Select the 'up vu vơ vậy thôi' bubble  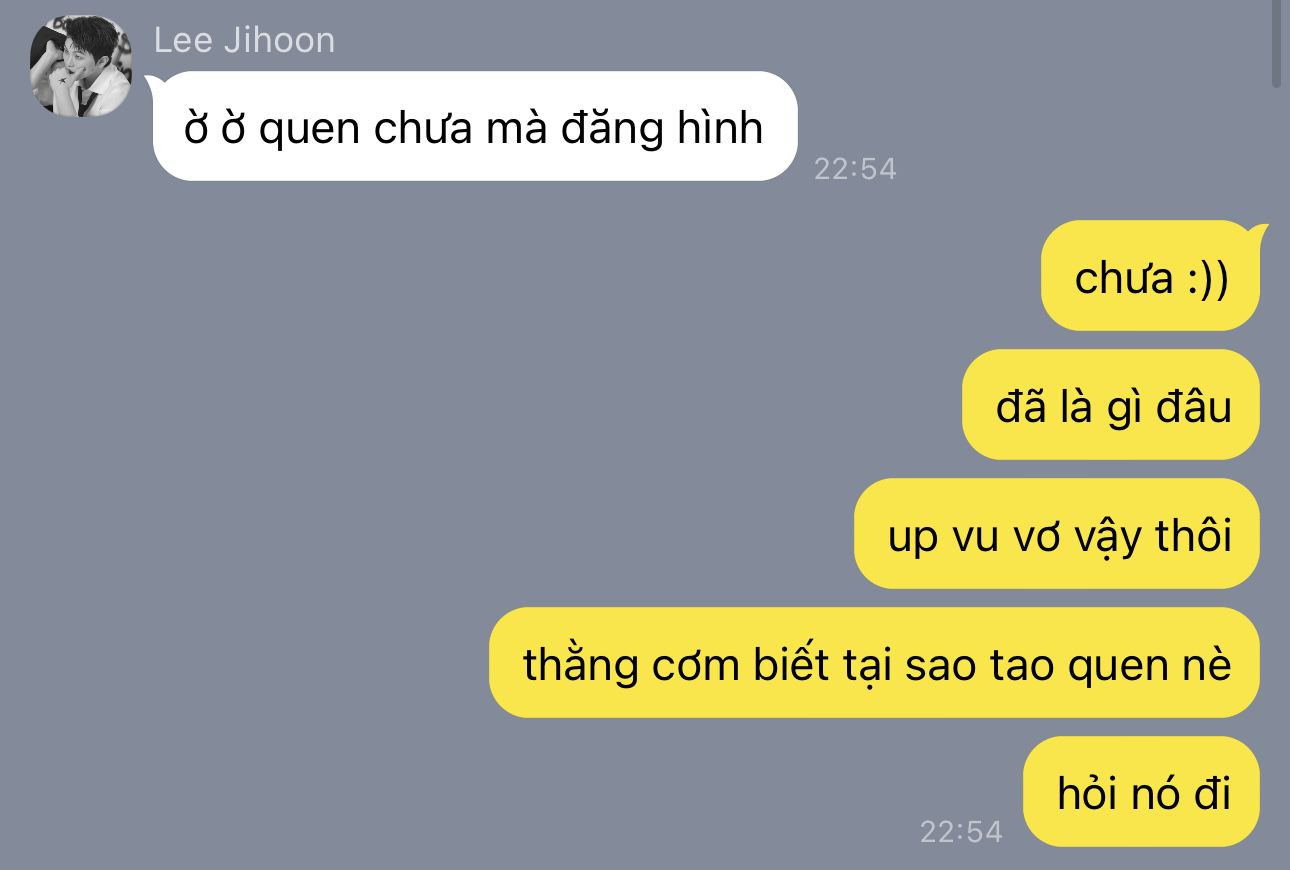click(x=1058, y=534)
